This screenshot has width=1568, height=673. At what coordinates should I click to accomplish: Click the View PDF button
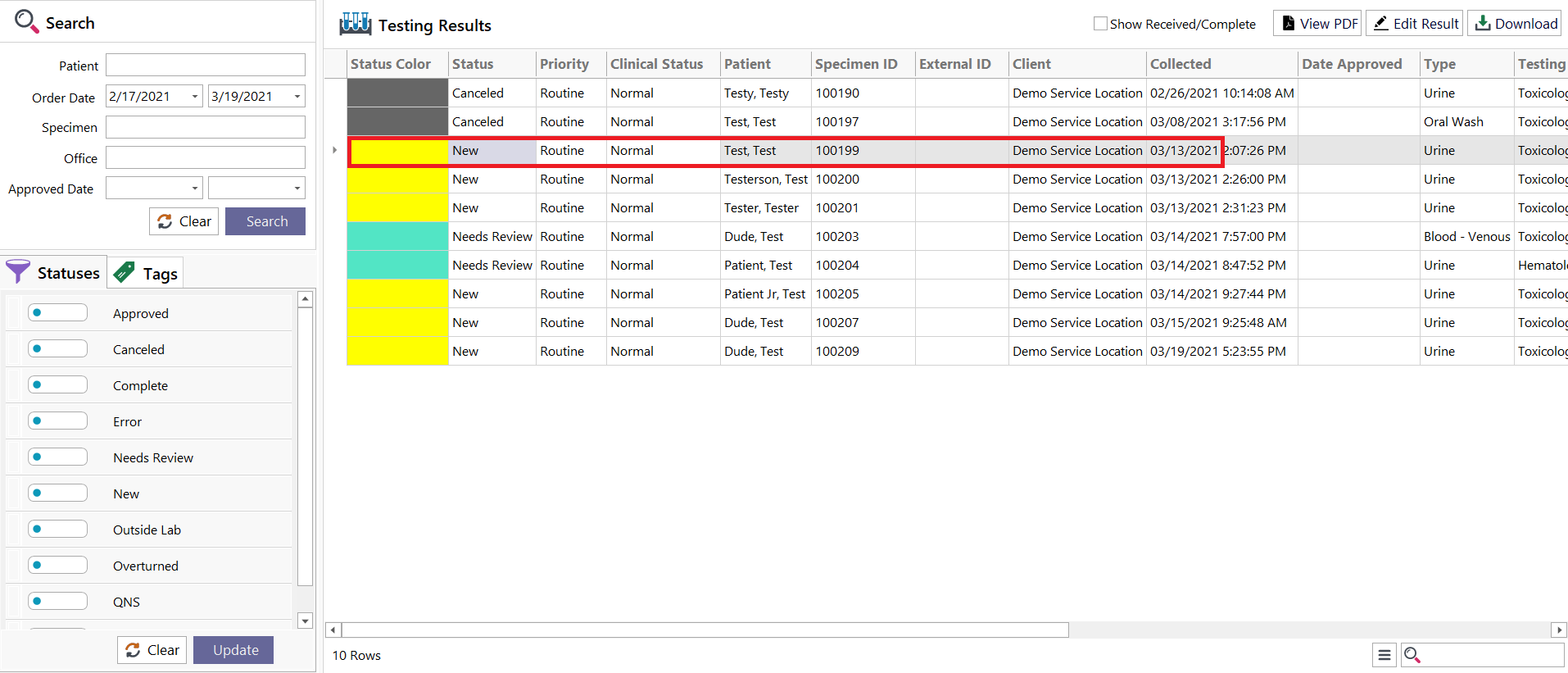1317,24
